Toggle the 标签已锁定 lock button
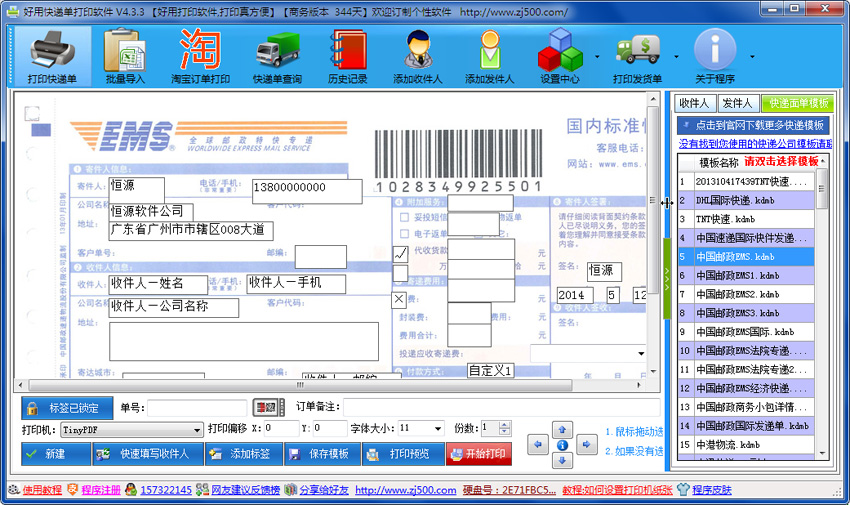The height and width of the screenshot is (505, 850). pos(67,408)
